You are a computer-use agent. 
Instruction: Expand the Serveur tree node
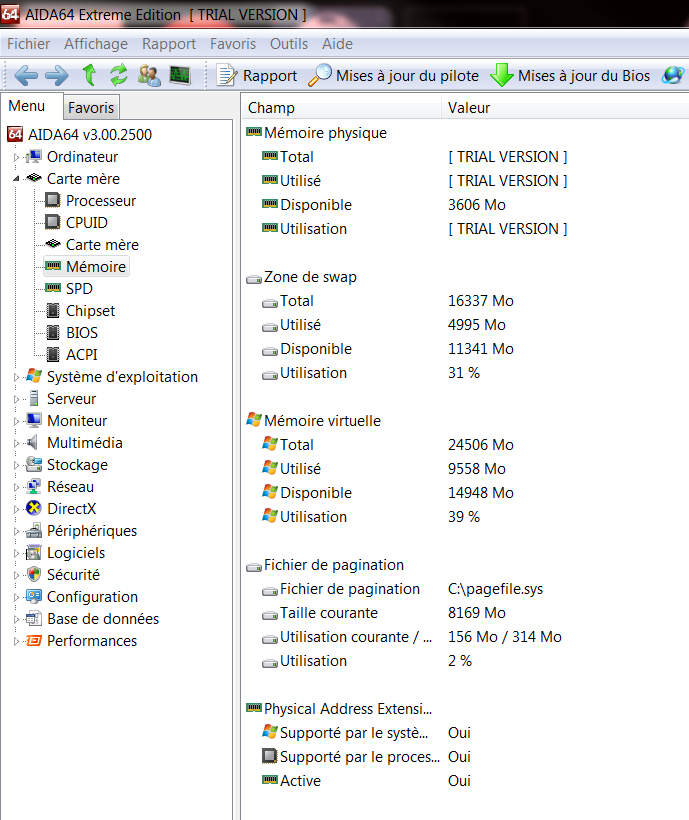16,399
